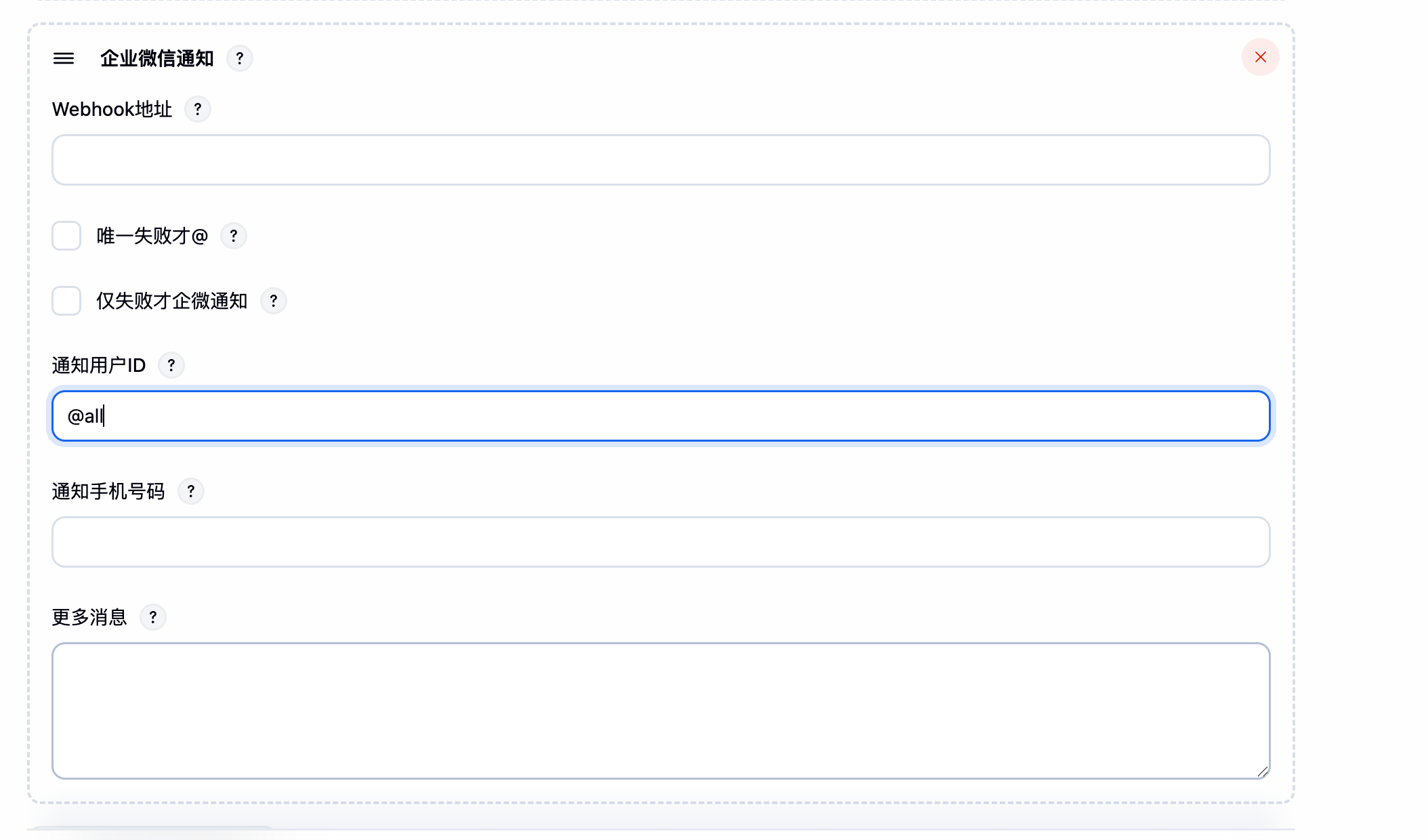This screenshot has height=840, width=1428.
Task: Remove the 企业微信通知 section with red X
Action: tap(1260, 57)
